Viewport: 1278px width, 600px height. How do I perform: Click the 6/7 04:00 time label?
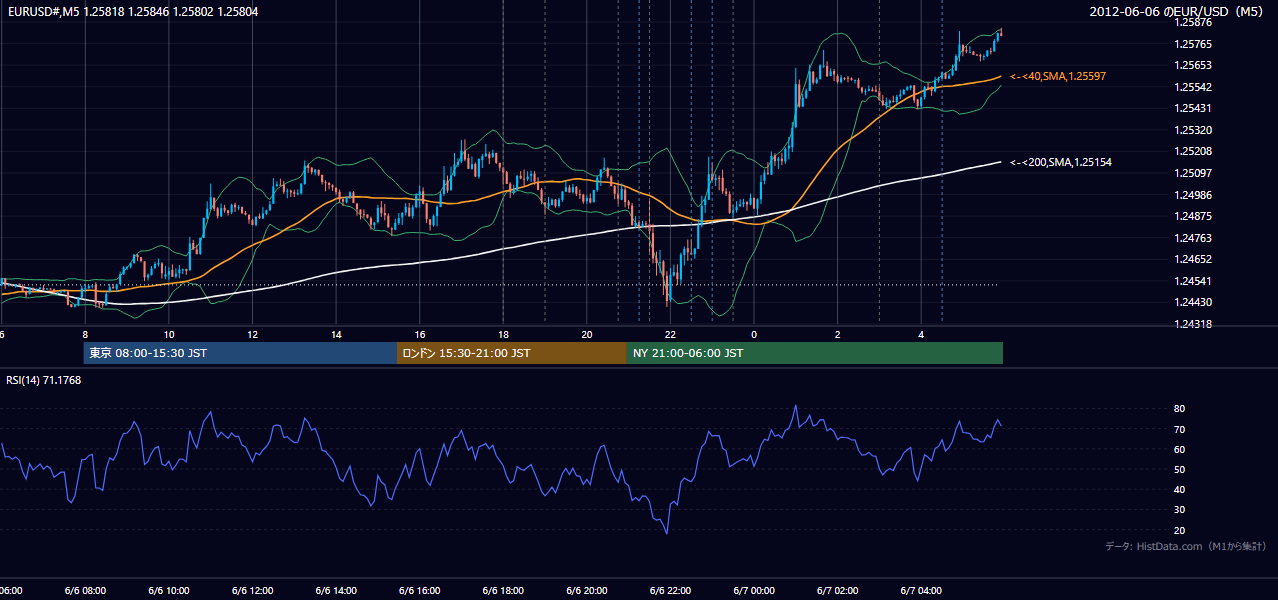click(x=921, y=591)
